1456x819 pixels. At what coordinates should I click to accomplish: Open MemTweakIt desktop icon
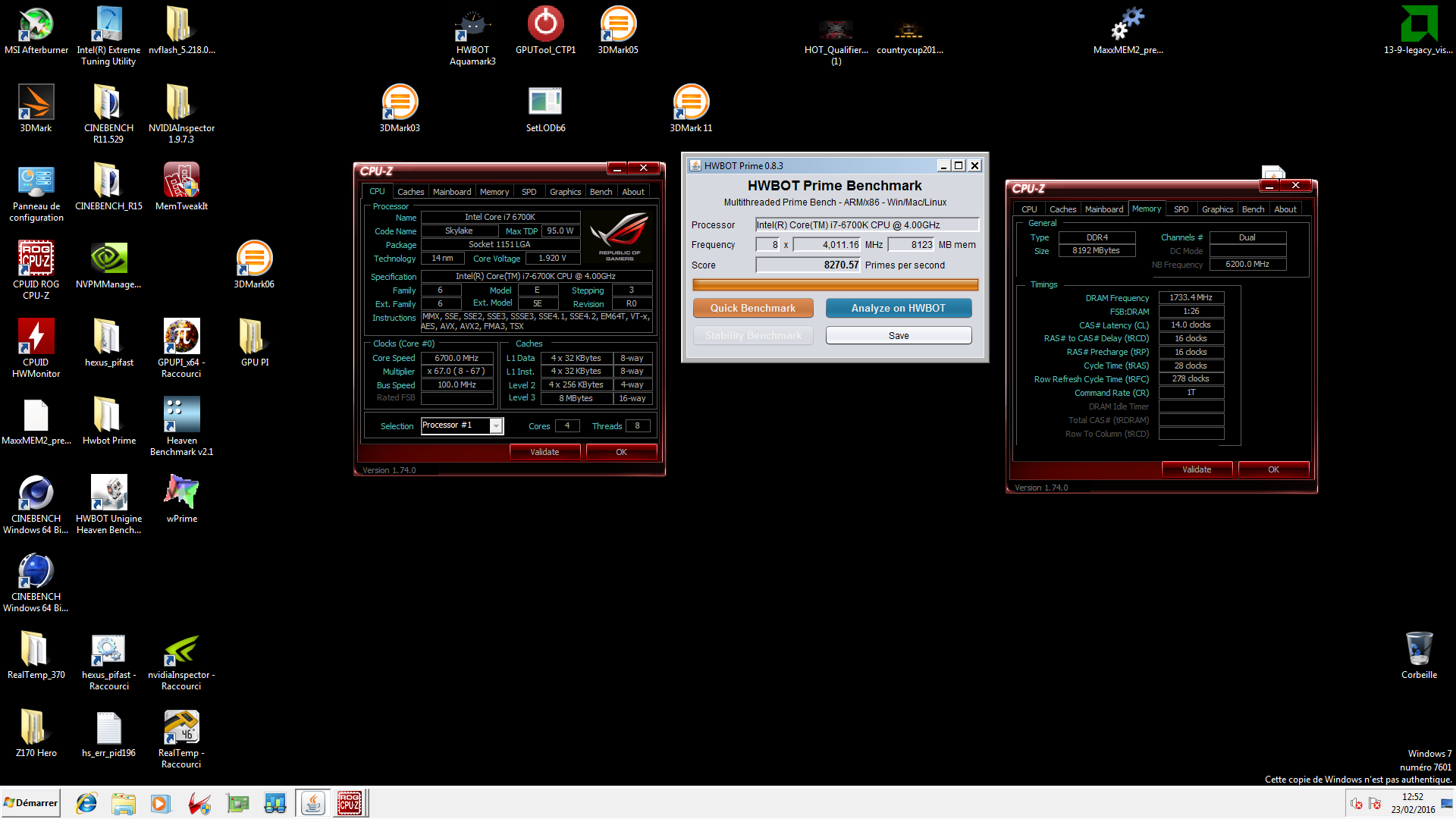point(181,187)
